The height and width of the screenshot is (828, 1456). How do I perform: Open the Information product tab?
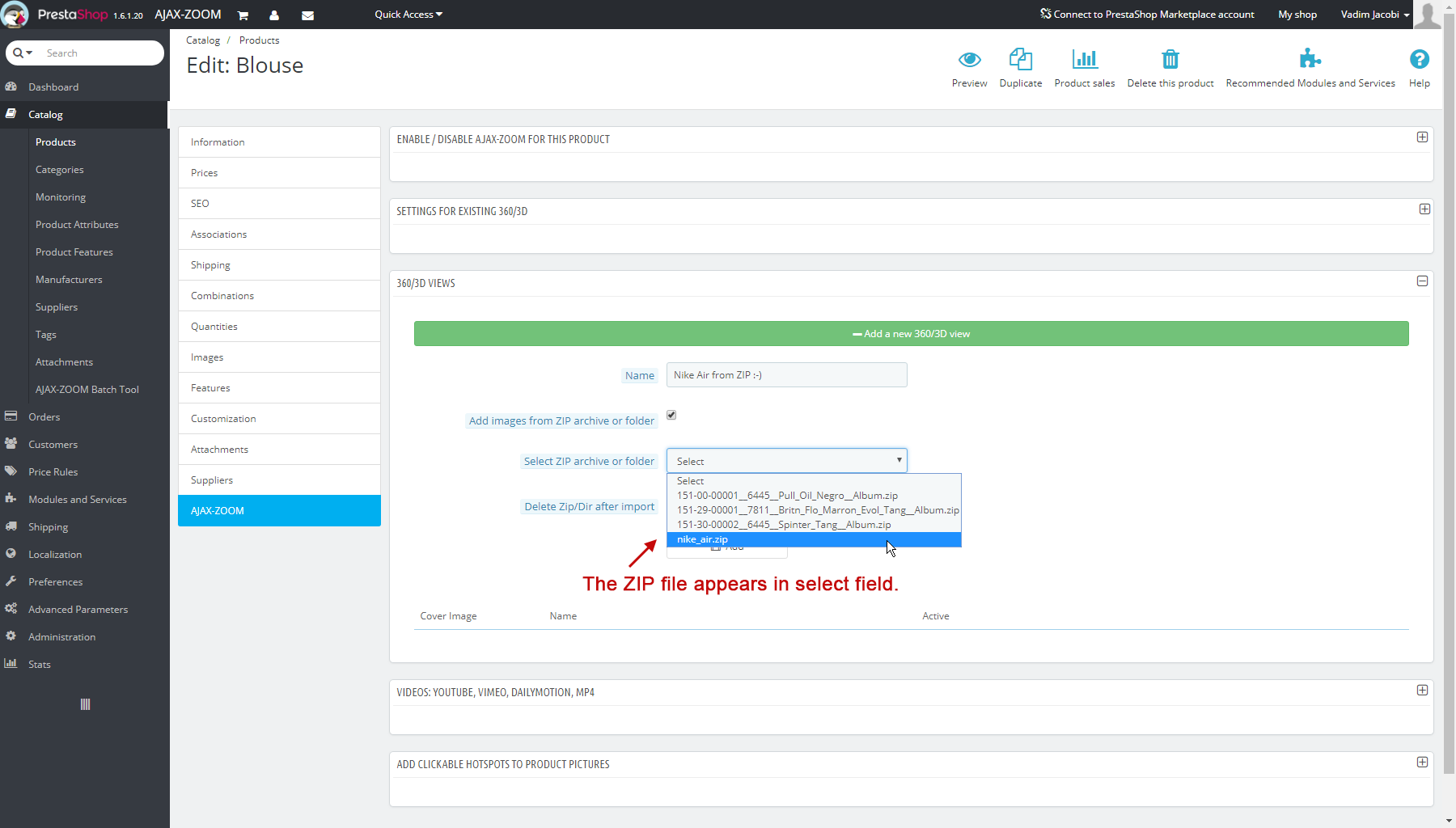click(x=279, y=142)
